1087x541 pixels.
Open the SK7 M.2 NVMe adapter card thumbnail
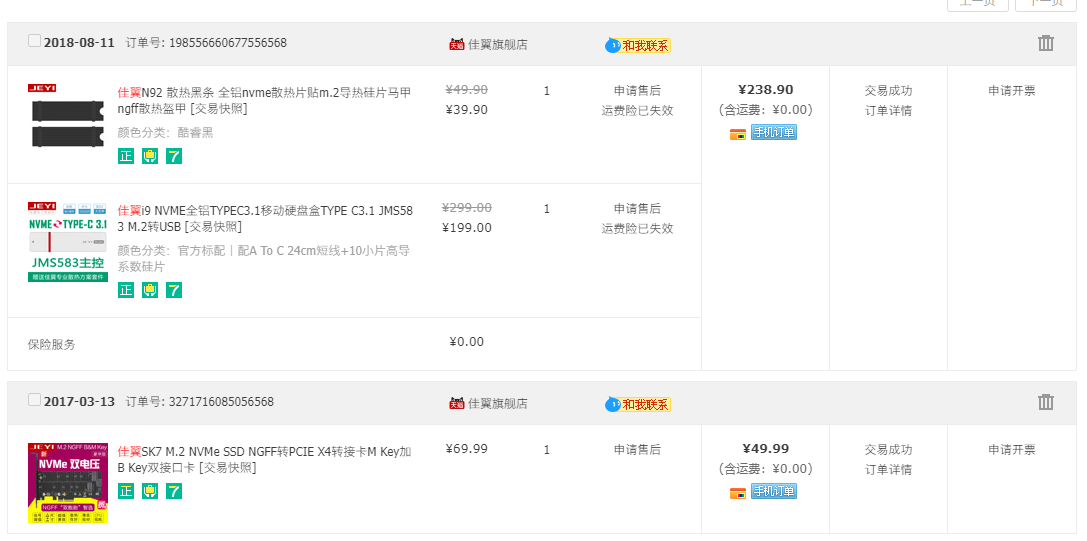pyautogui.click(x=68, y=483)
